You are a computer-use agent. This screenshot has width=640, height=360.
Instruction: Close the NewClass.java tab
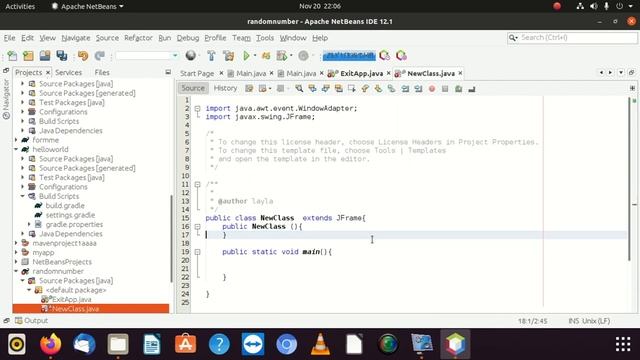460,73
